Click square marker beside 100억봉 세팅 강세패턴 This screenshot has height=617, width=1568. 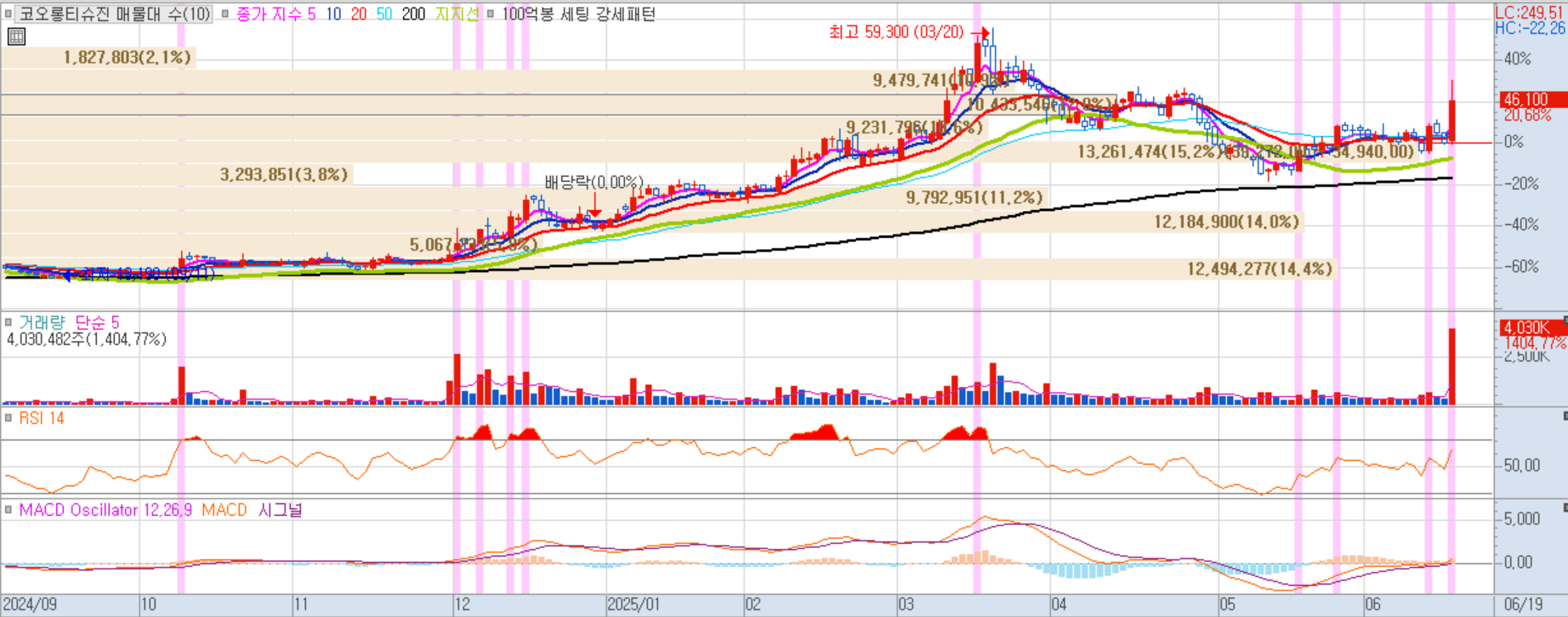[490, 14]
